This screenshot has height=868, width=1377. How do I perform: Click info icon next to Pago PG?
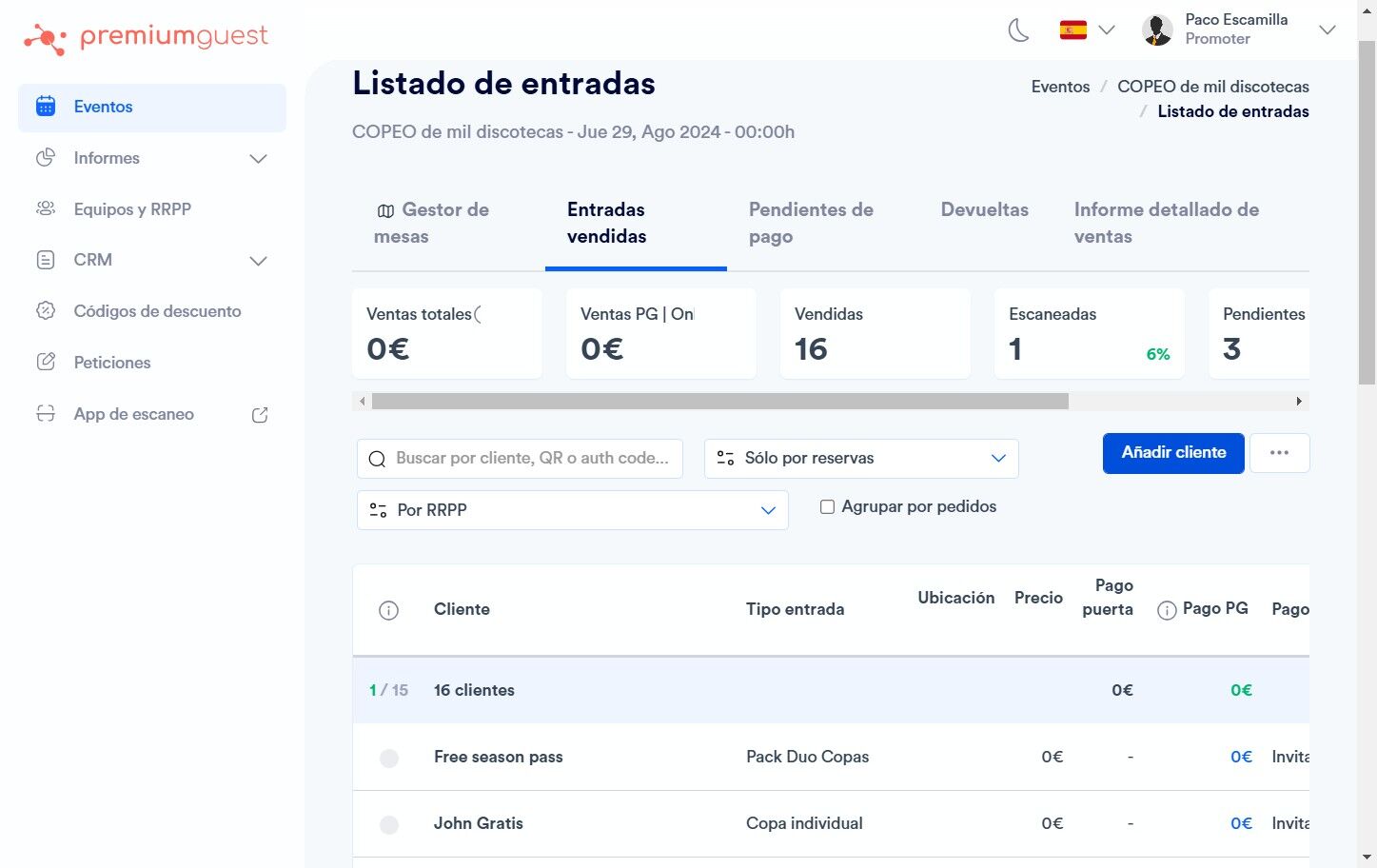point(1167,610)
